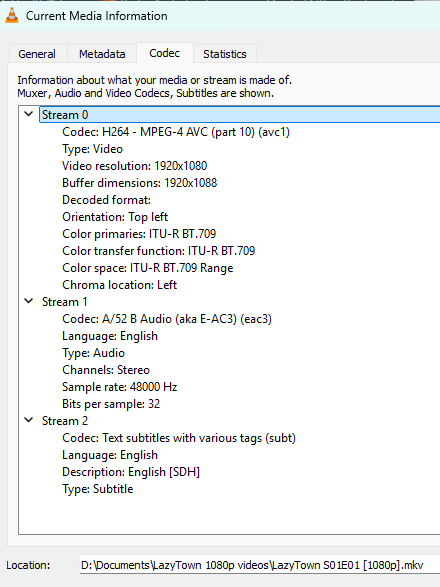Screen dimensions: 440x587
Task: Select 'Orientation: Top left' row
Action: [x=115, y=217]
